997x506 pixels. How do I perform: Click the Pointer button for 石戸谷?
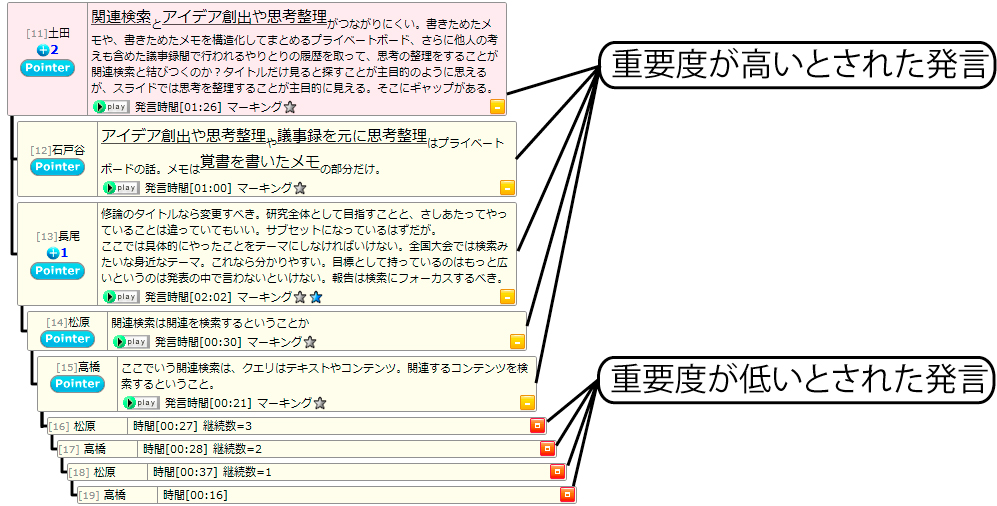[x=57, y=167]
